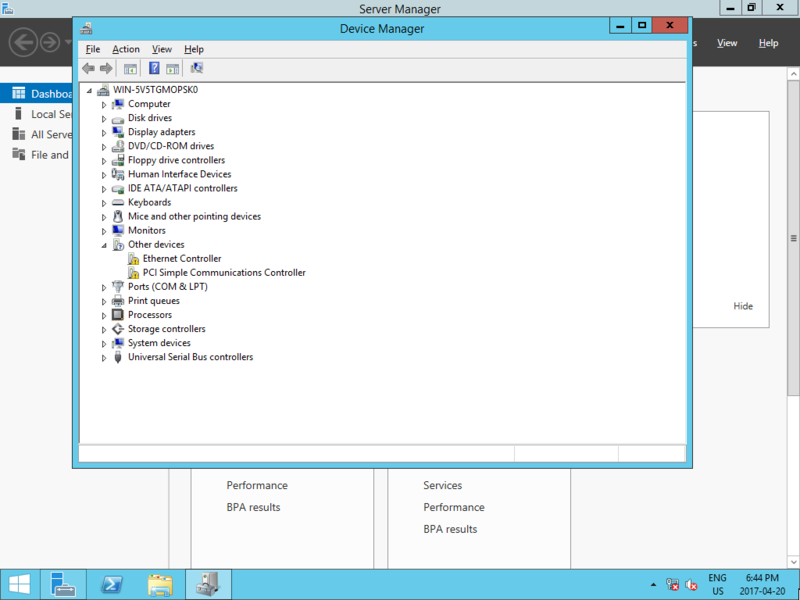Viewport: 800px width, 600px height.
Task: Select the Ethernet Controller warning device
Action: point(181,258)
